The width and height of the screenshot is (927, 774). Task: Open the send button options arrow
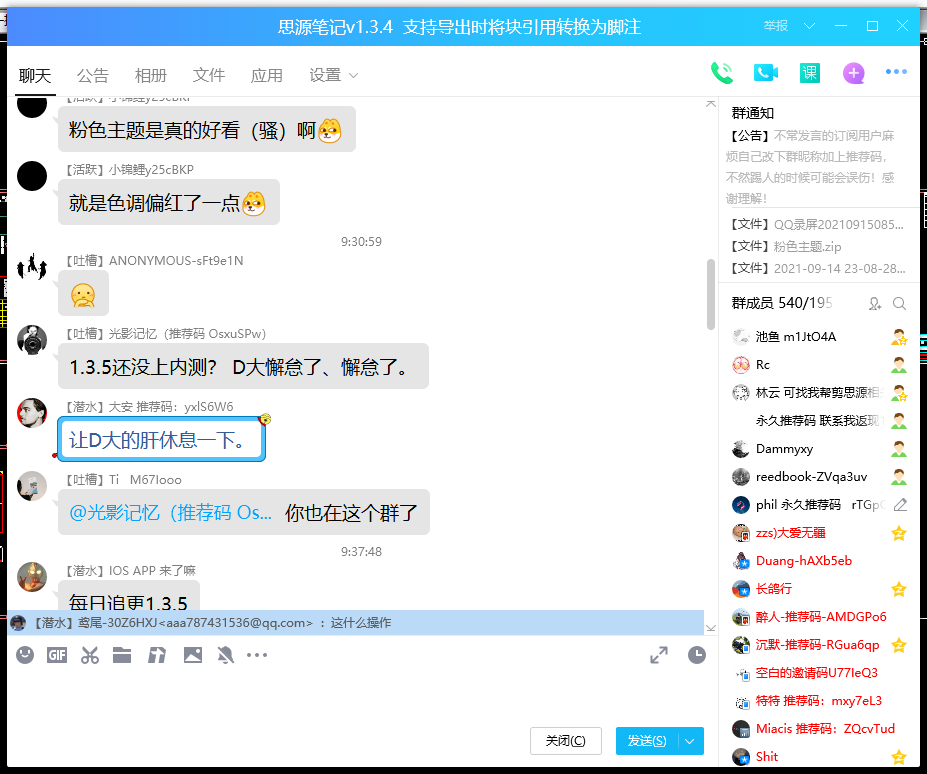pyautogui.click(x=690, y=741)
